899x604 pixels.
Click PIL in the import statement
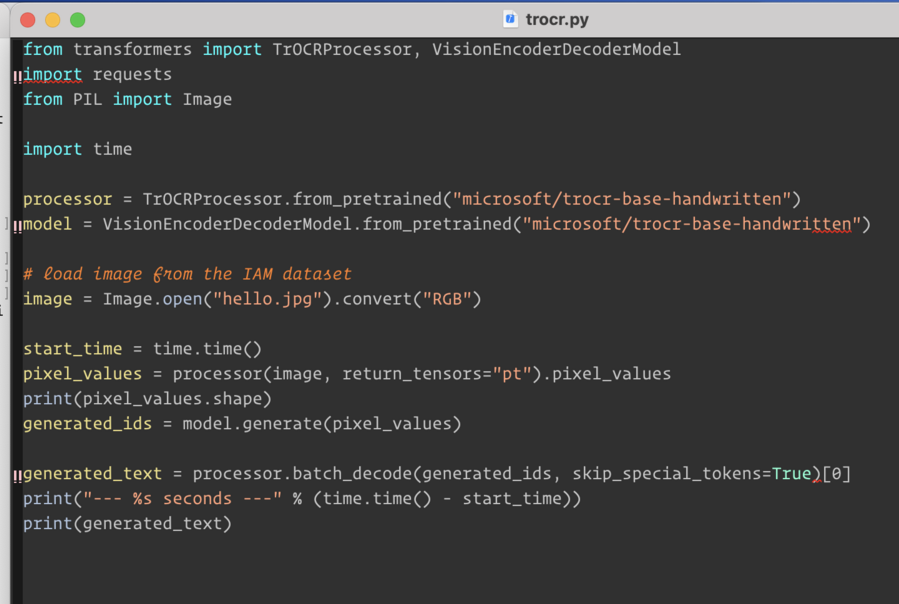point(87,99)
